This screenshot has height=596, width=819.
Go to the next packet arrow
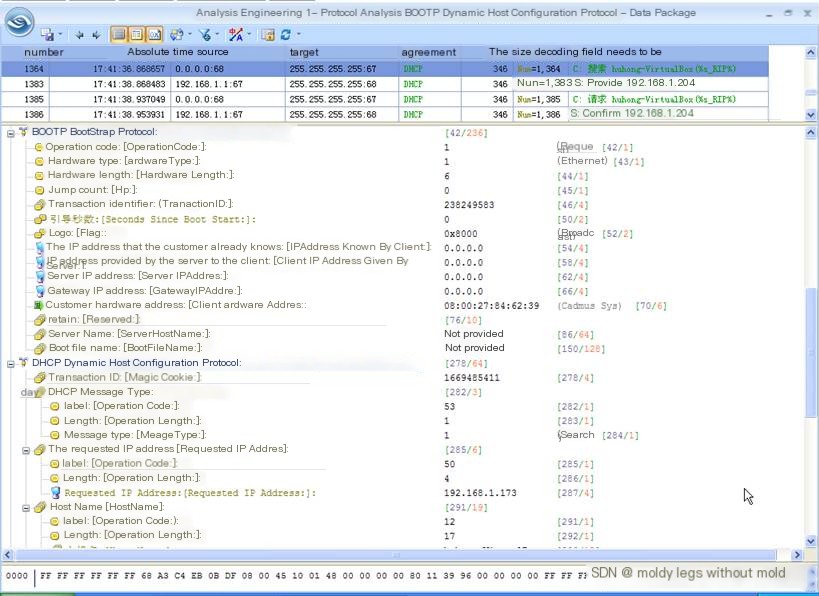[96, 35]
